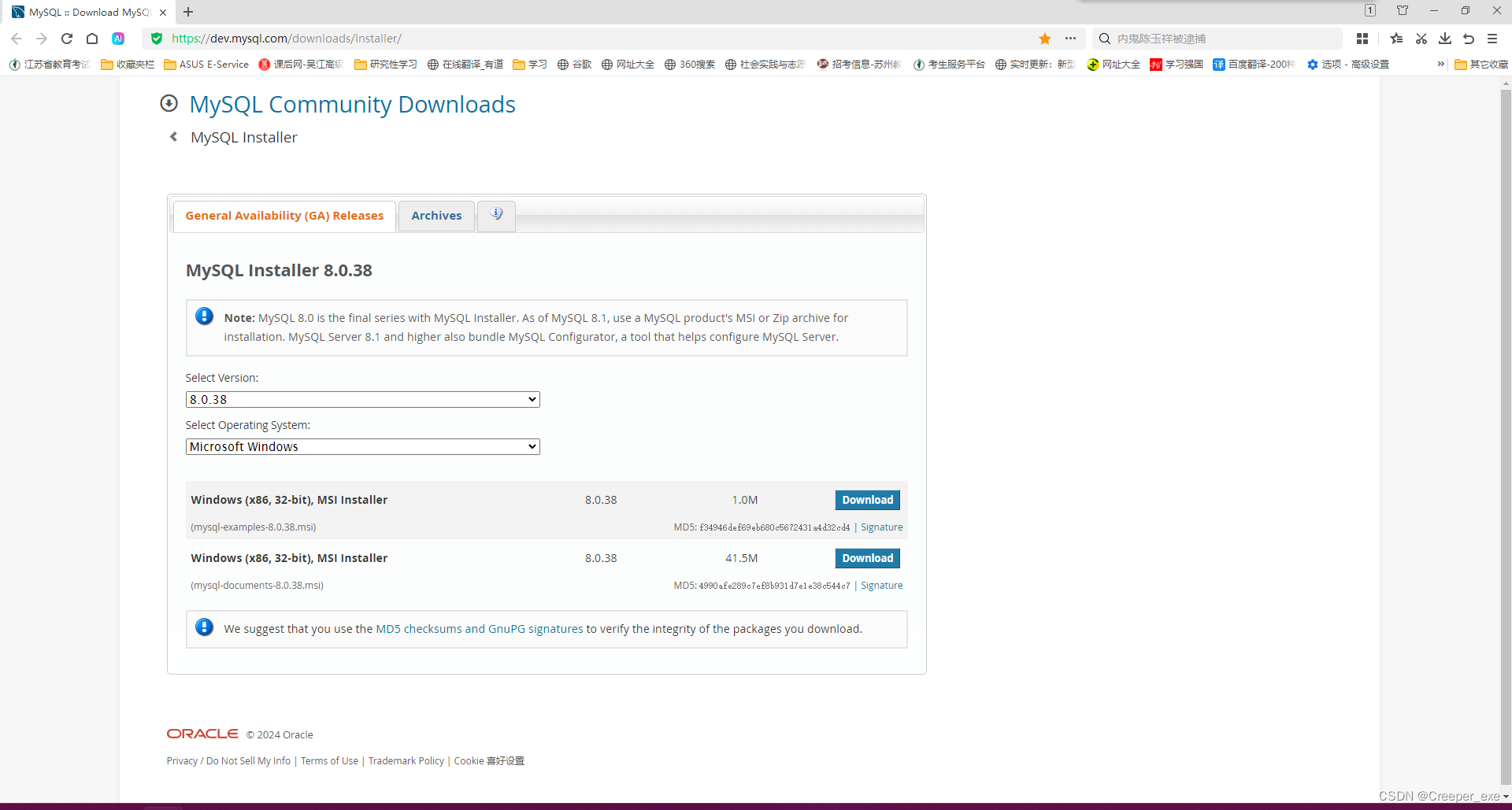Click the back chevron beside MySQL Installer
Screen dimensions: 1512x810
click(x=173, y=137)
